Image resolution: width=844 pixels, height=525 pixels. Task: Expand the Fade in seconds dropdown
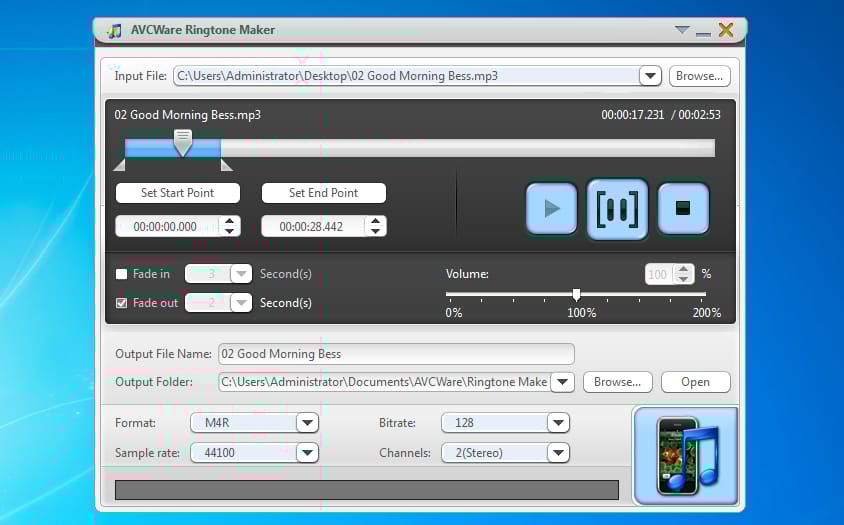pos(241,274)
